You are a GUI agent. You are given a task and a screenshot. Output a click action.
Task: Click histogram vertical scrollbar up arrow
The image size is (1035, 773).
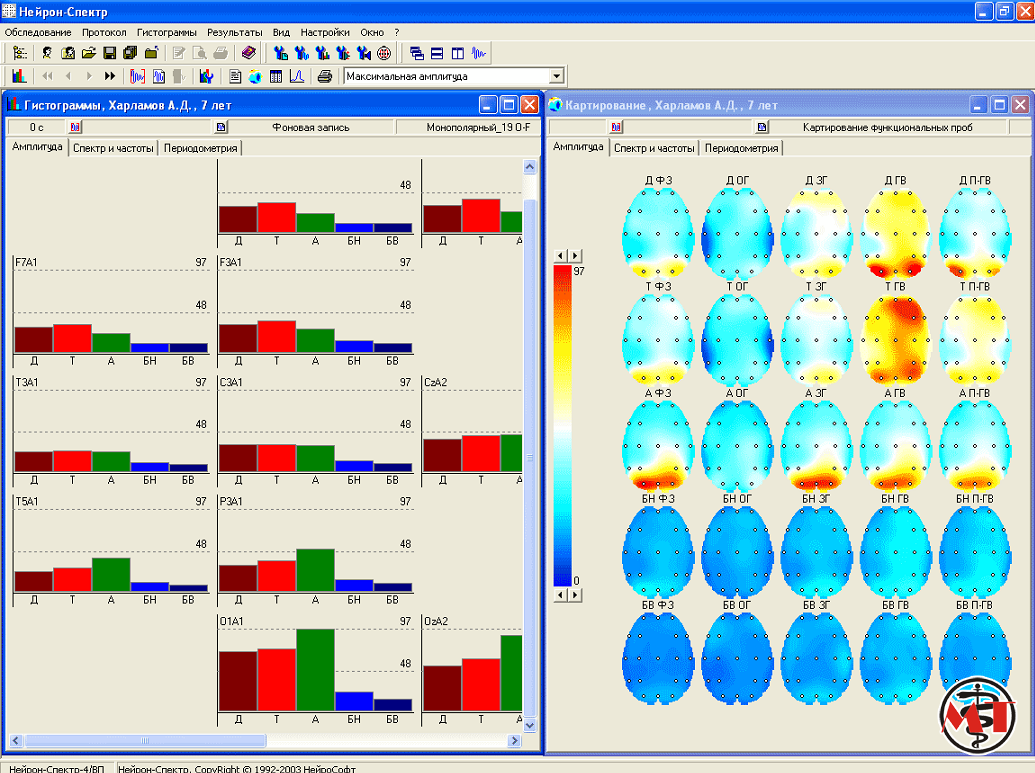click(x=529, y=167)
